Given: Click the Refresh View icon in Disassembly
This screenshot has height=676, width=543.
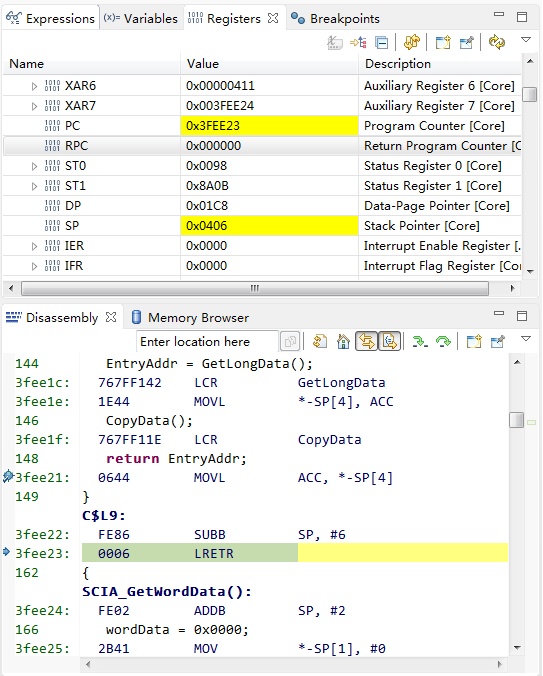Looking at the screenshot, I should pos(320,341).
